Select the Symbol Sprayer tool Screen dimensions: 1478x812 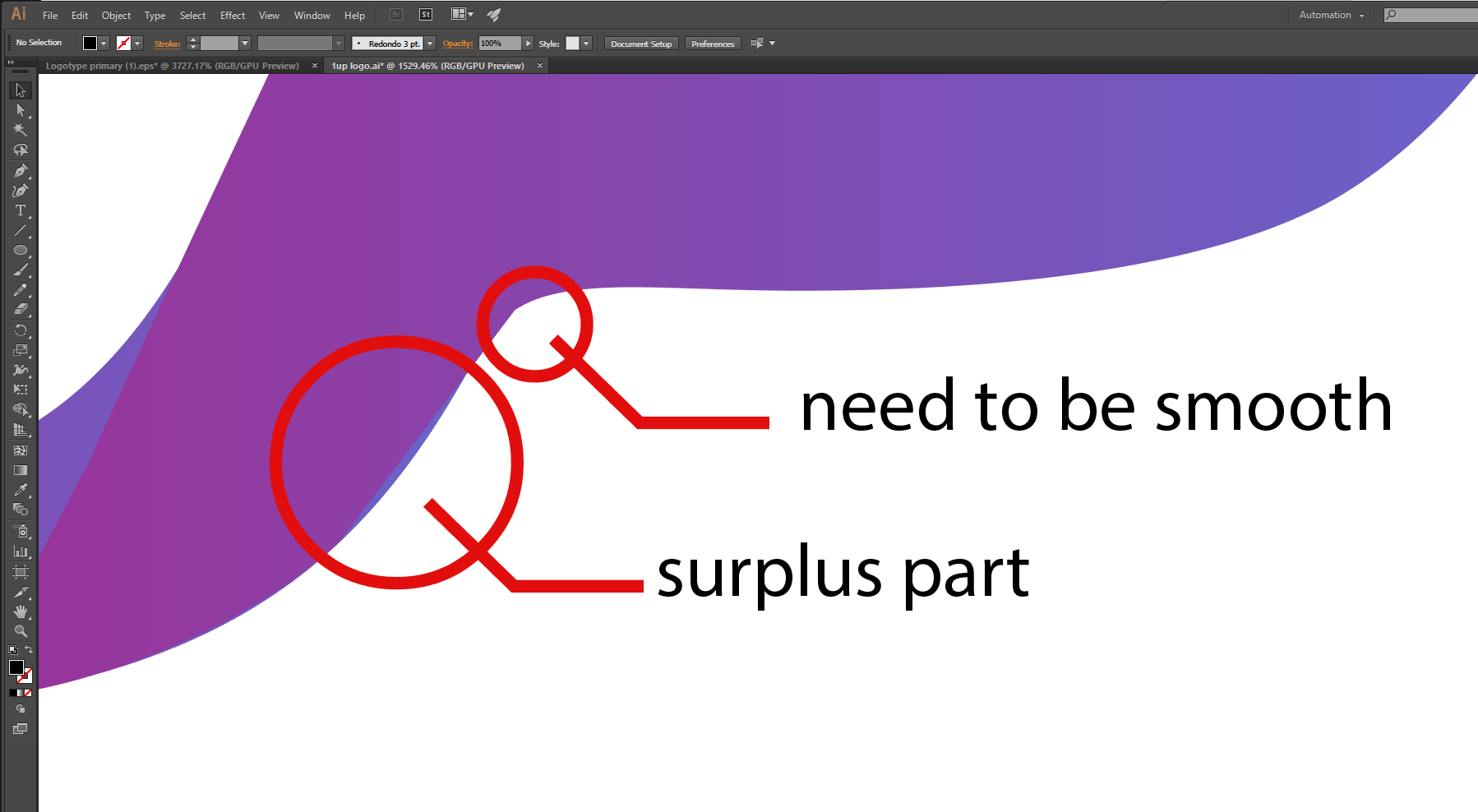[21, 531]
